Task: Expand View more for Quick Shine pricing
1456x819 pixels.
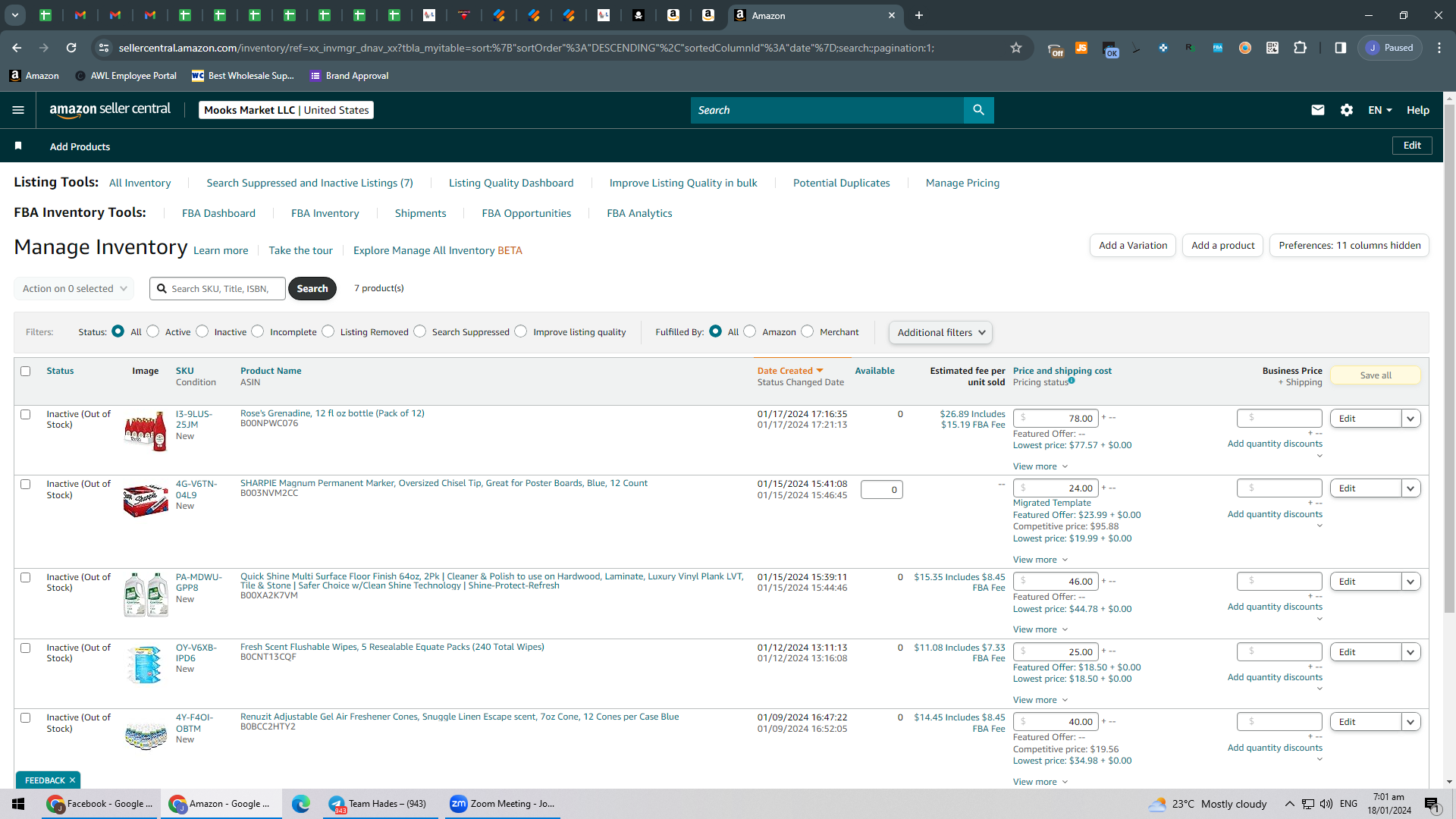Action: click(x=1040, y=629)
